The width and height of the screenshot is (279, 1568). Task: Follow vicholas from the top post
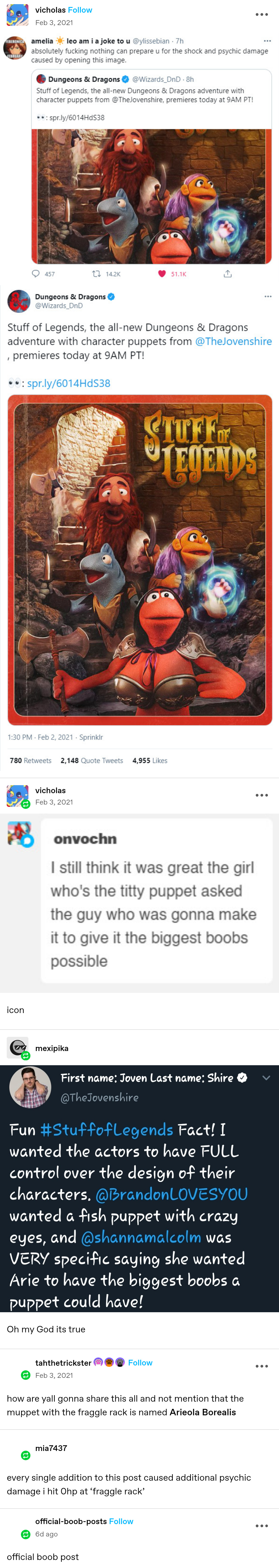point(80,10)
